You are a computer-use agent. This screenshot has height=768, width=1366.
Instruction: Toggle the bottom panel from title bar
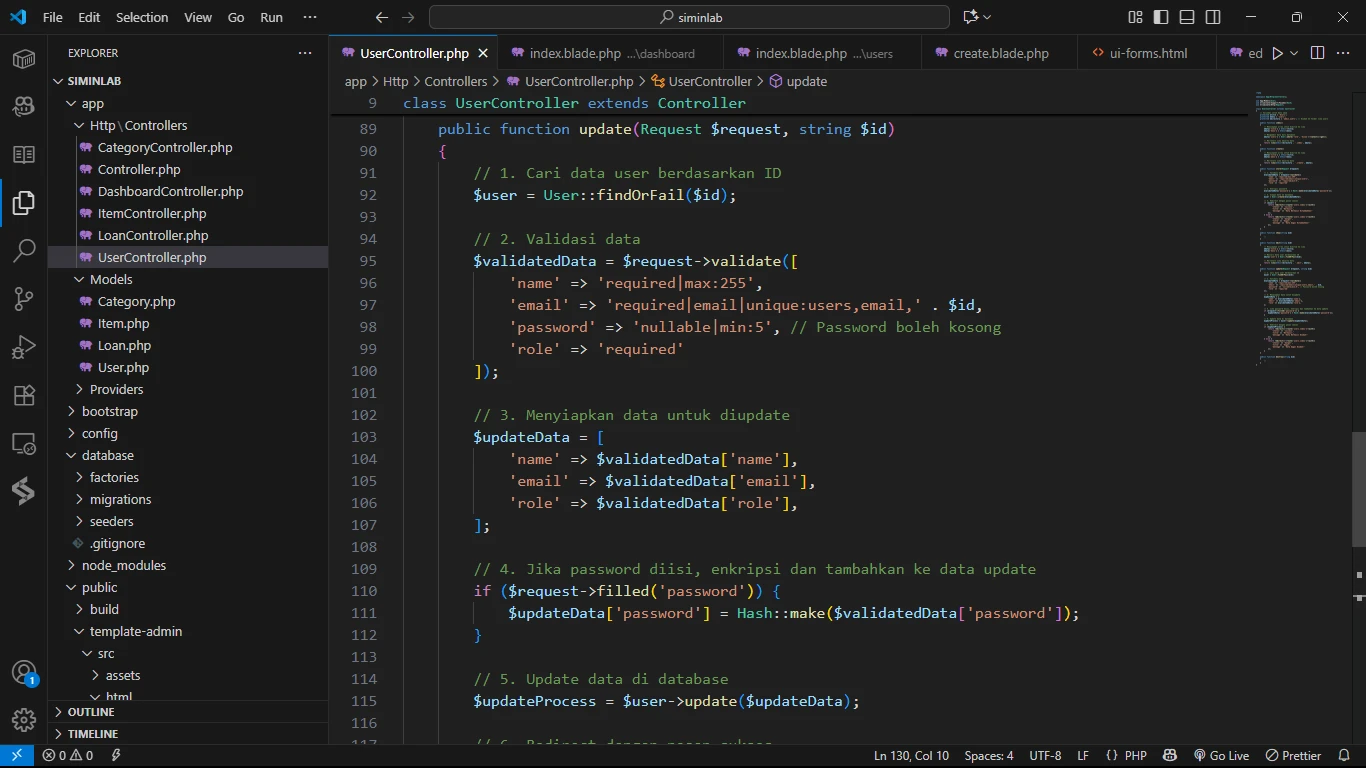tap(1187, 17)
